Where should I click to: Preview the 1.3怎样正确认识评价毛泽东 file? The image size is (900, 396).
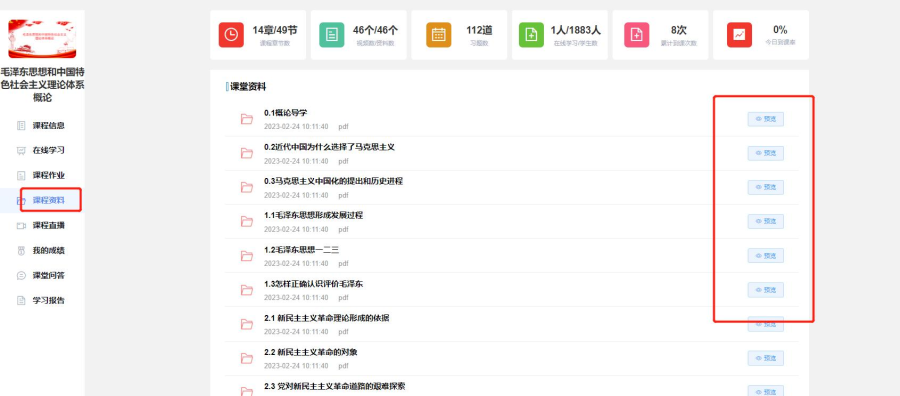tap(765, 290)
